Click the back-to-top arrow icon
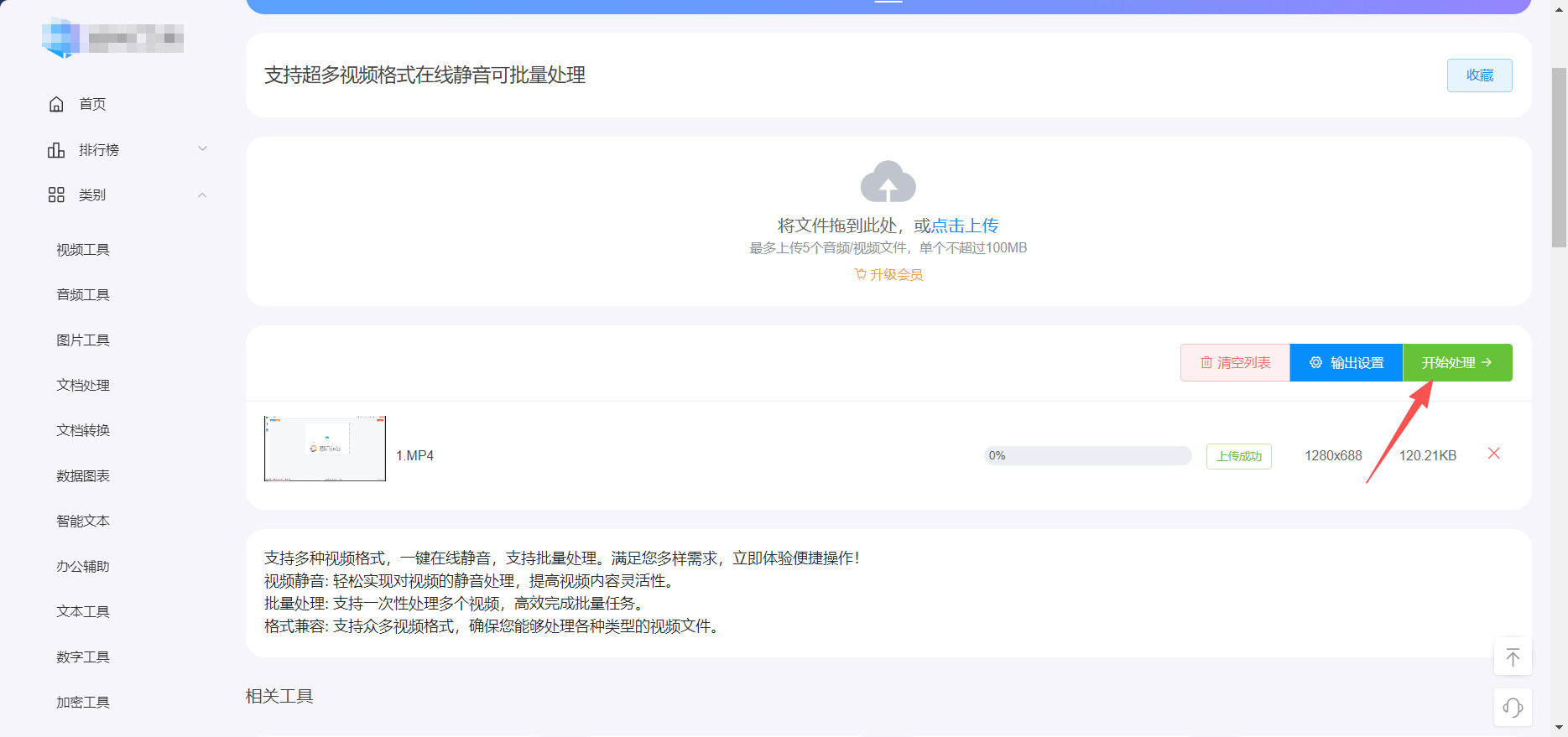 (1513, 657)
